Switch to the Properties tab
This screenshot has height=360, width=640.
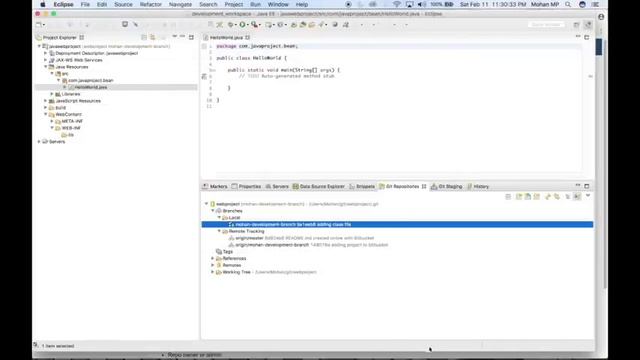click(246, 187)
